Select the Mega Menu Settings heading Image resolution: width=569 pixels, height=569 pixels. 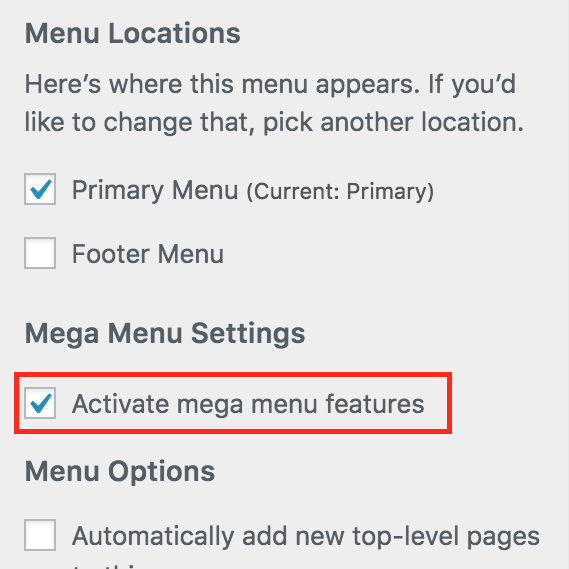click(x=165, y=334)
